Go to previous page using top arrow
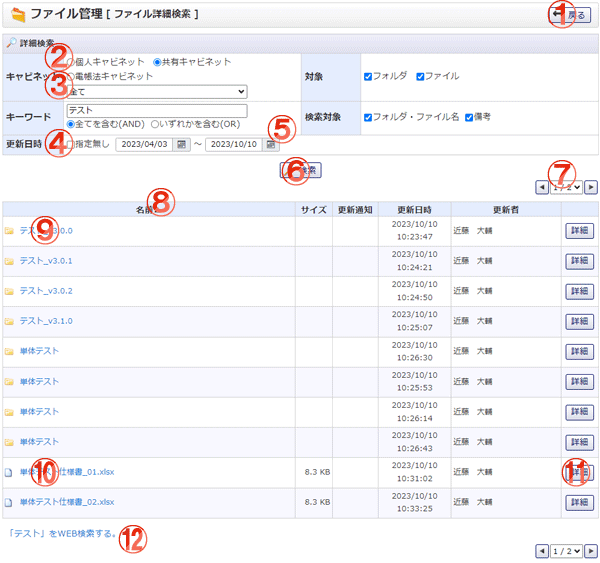The image size is (600, 563). 541,187
